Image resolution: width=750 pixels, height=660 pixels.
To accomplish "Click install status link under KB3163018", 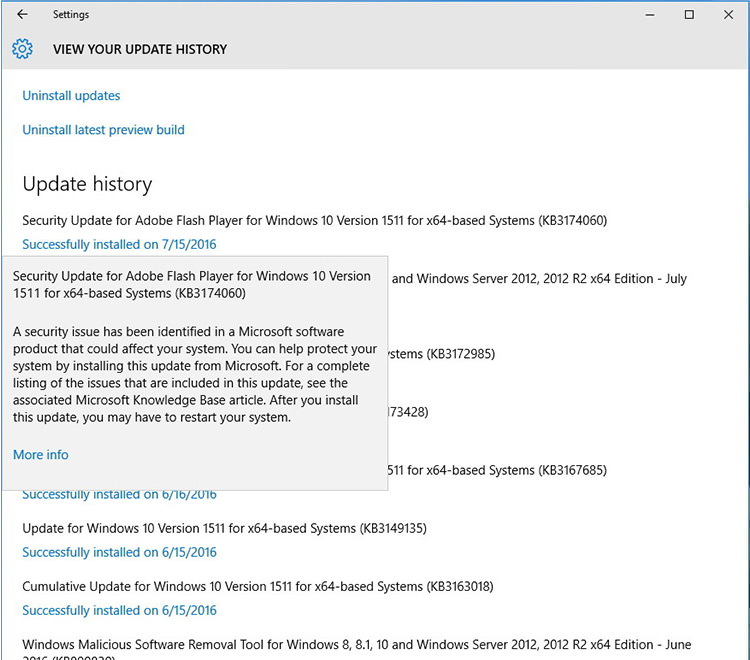I will [x=119, y=611].
